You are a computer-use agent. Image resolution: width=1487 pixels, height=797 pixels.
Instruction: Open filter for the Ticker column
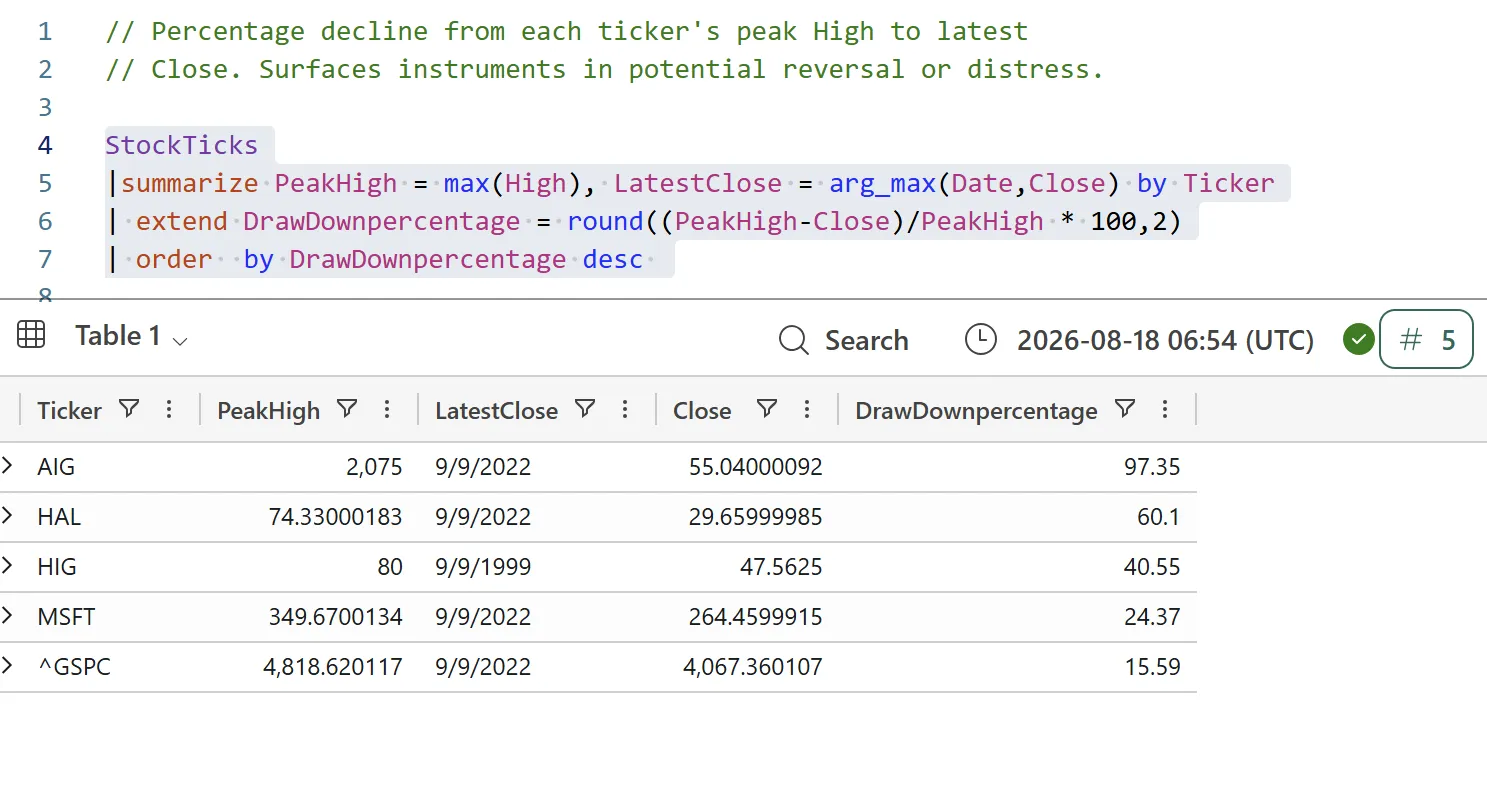129,409
